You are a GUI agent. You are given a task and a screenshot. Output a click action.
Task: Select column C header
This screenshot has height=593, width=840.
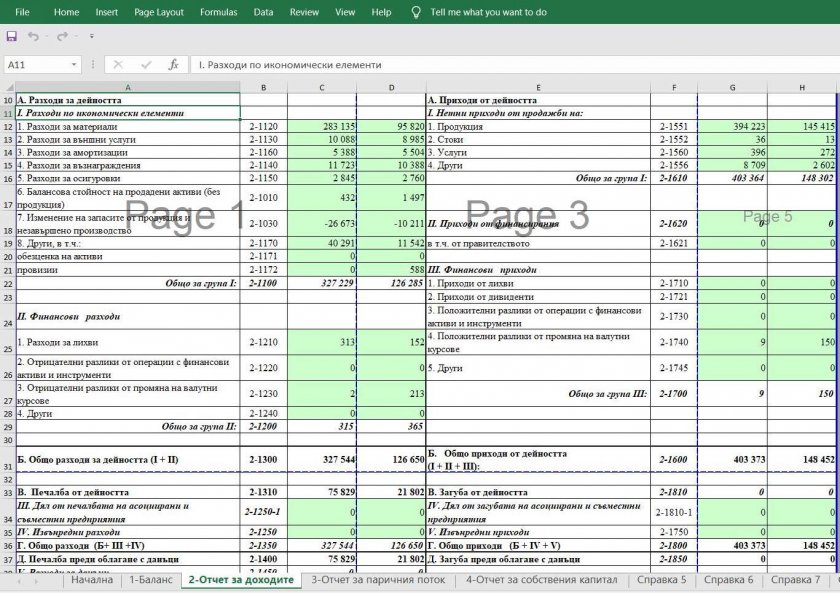coord(322,88)
